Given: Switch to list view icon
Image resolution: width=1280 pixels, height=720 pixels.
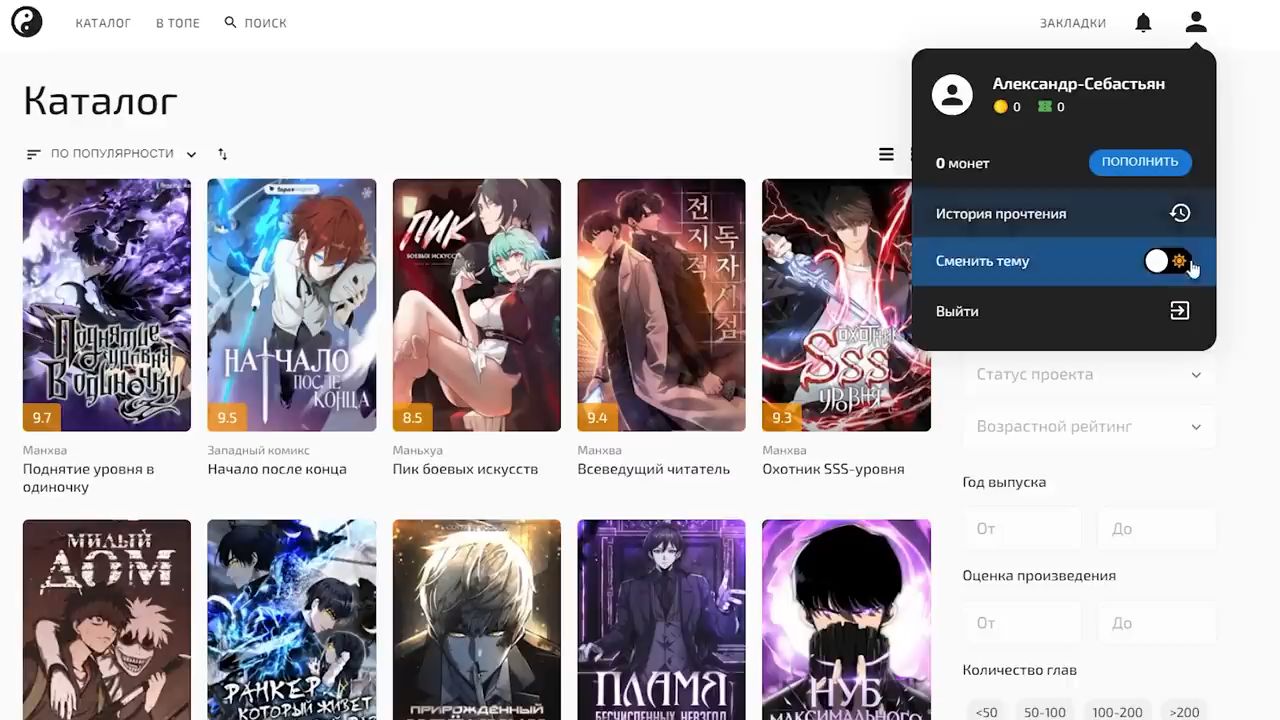Looking at the screenshot, I should [886, 154].
